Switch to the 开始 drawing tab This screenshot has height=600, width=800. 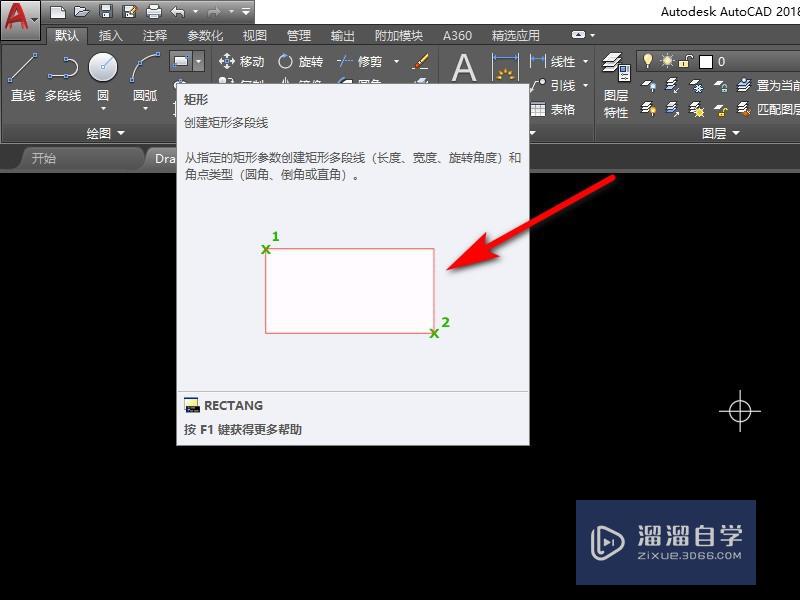tap(42, 157)
